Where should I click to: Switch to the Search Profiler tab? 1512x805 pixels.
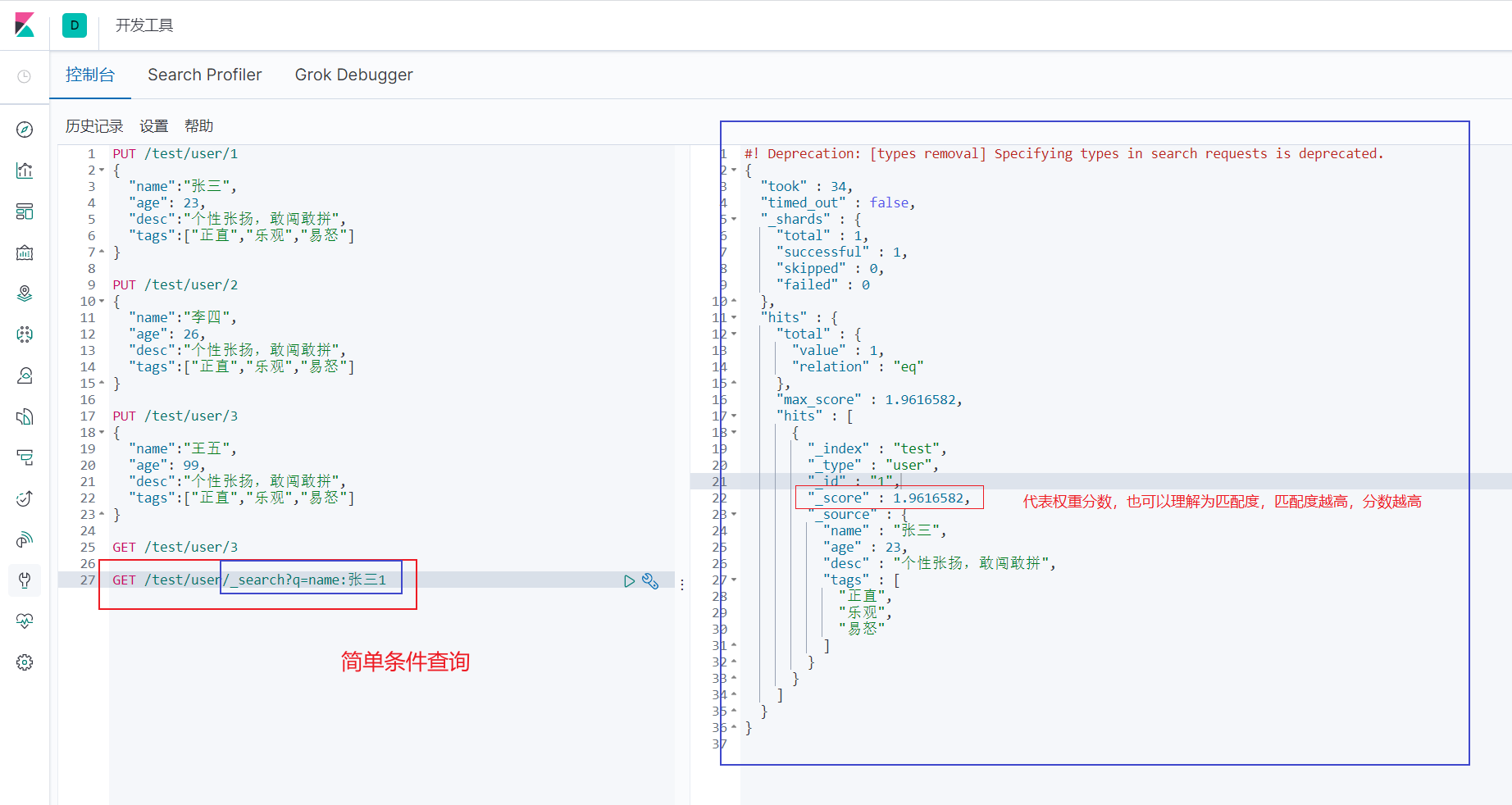point(204,75)
